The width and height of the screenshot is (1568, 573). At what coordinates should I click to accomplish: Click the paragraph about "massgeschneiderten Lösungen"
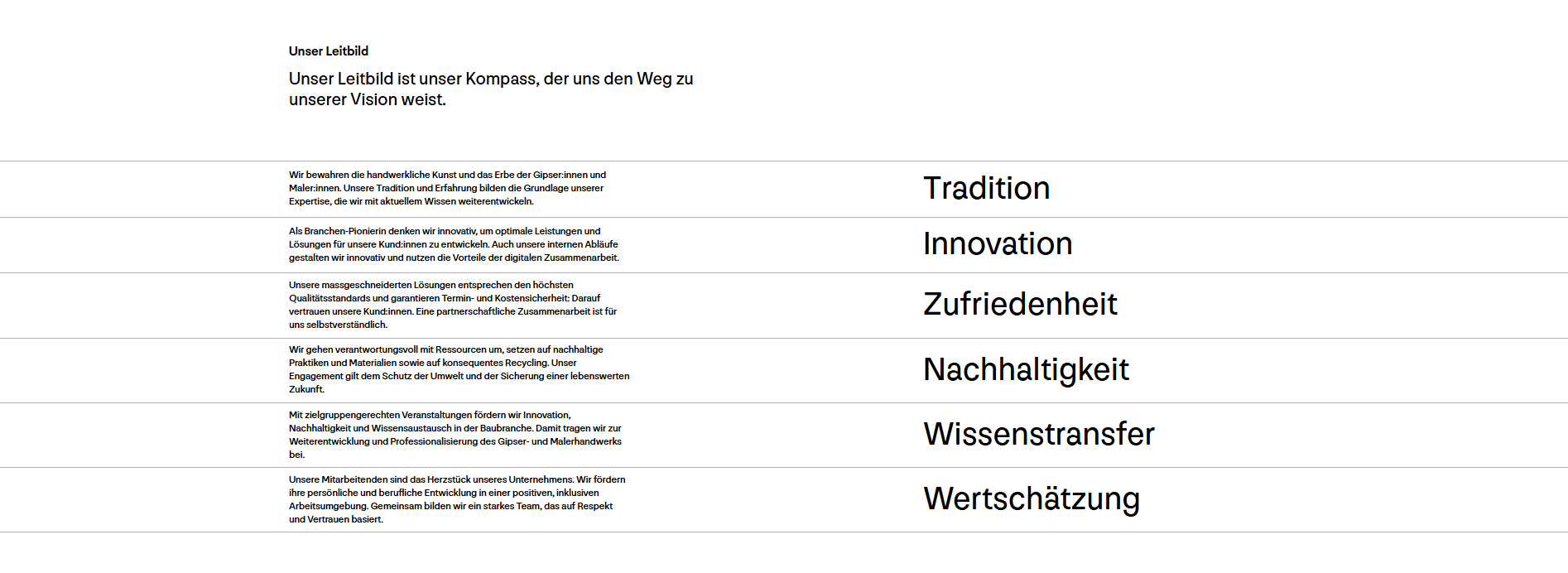pos(453,305)
